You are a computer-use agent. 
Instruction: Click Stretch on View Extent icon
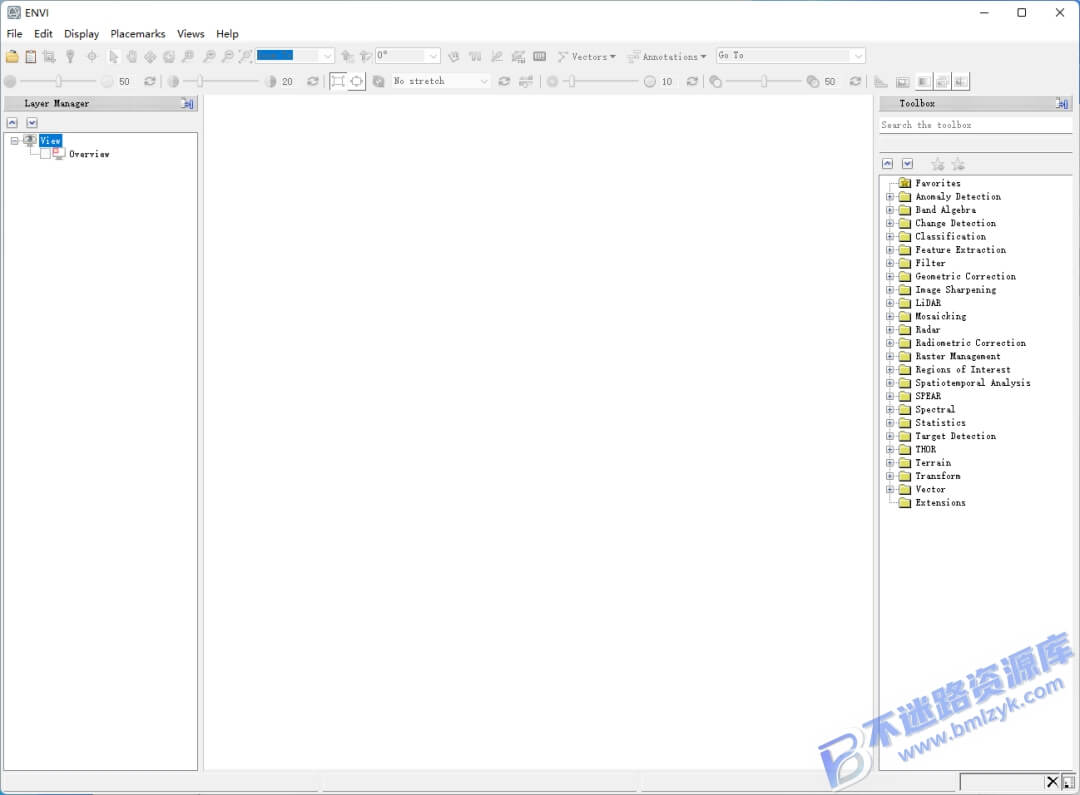click(x=338, y=81)
